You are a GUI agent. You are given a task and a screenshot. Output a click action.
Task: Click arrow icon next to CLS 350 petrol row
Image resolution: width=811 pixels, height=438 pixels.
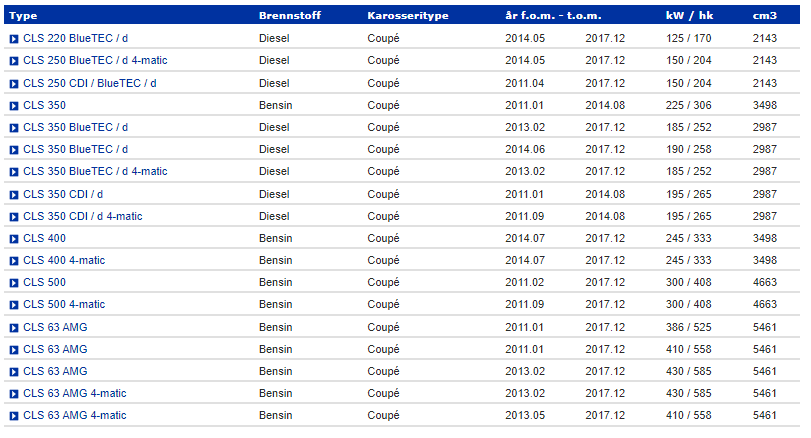[x=14, y=106]
